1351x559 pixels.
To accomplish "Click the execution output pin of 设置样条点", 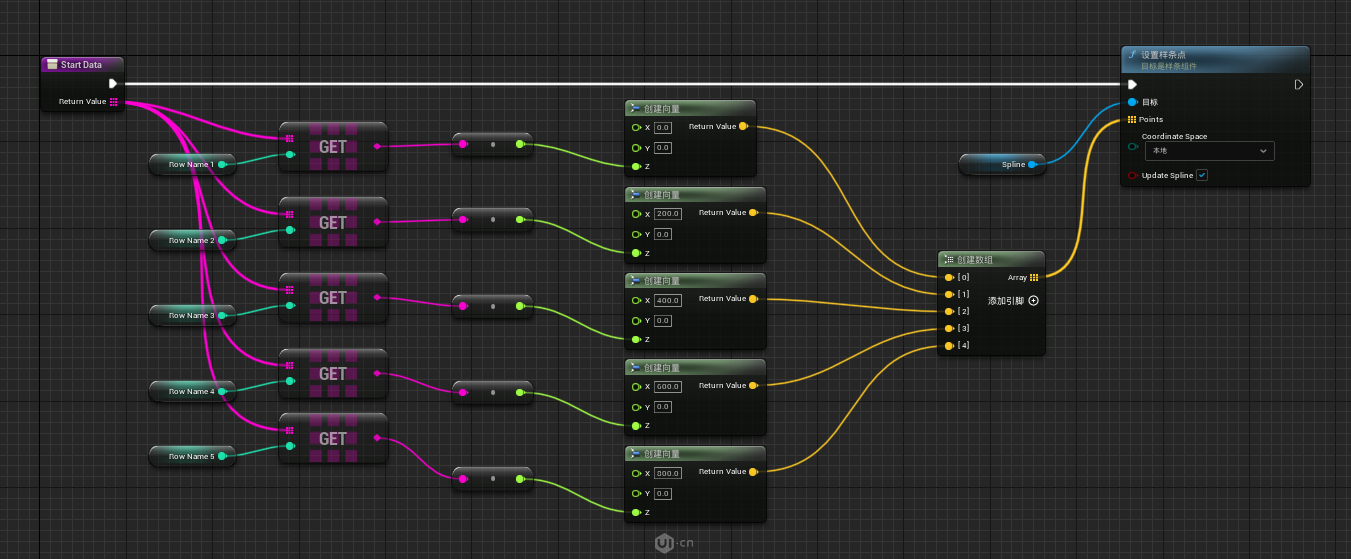I will coord(1298,85).
